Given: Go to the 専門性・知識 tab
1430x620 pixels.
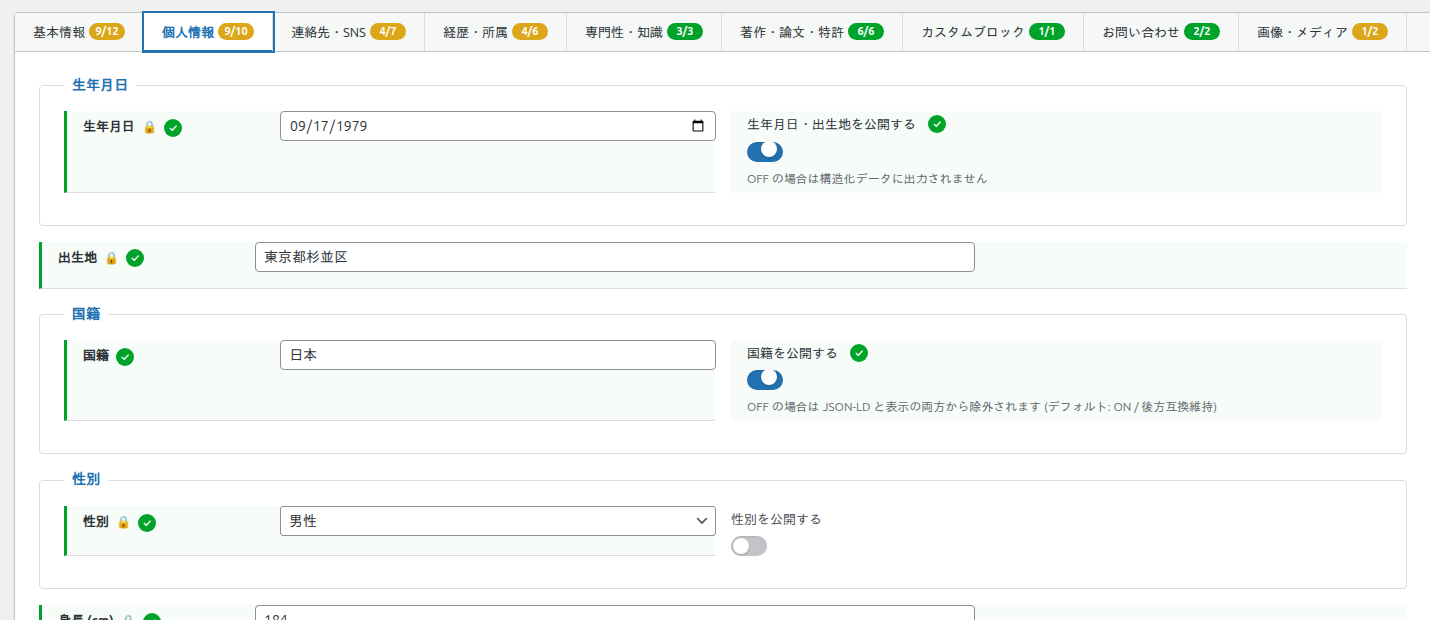Looking at the screenshot, I should pyautogui.click(x=644, y=32).
